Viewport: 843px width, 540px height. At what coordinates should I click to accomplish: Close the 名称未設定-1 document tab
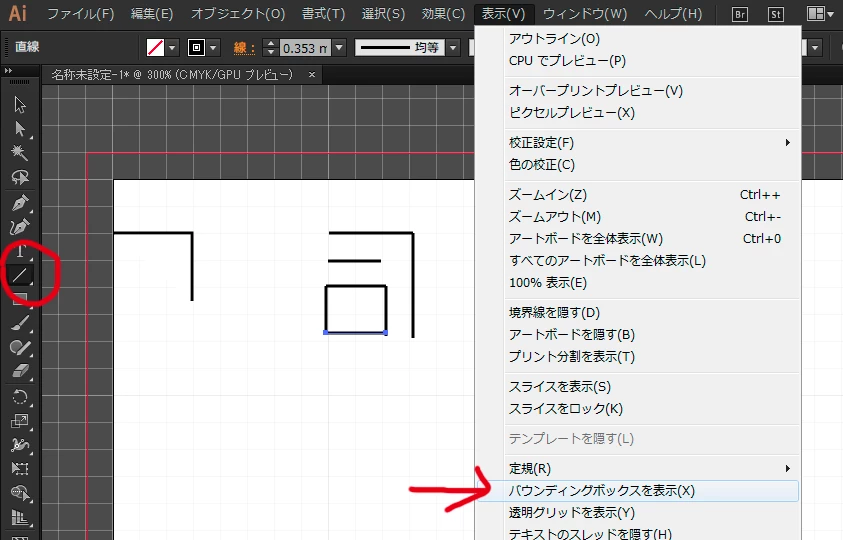click(312, 75)
